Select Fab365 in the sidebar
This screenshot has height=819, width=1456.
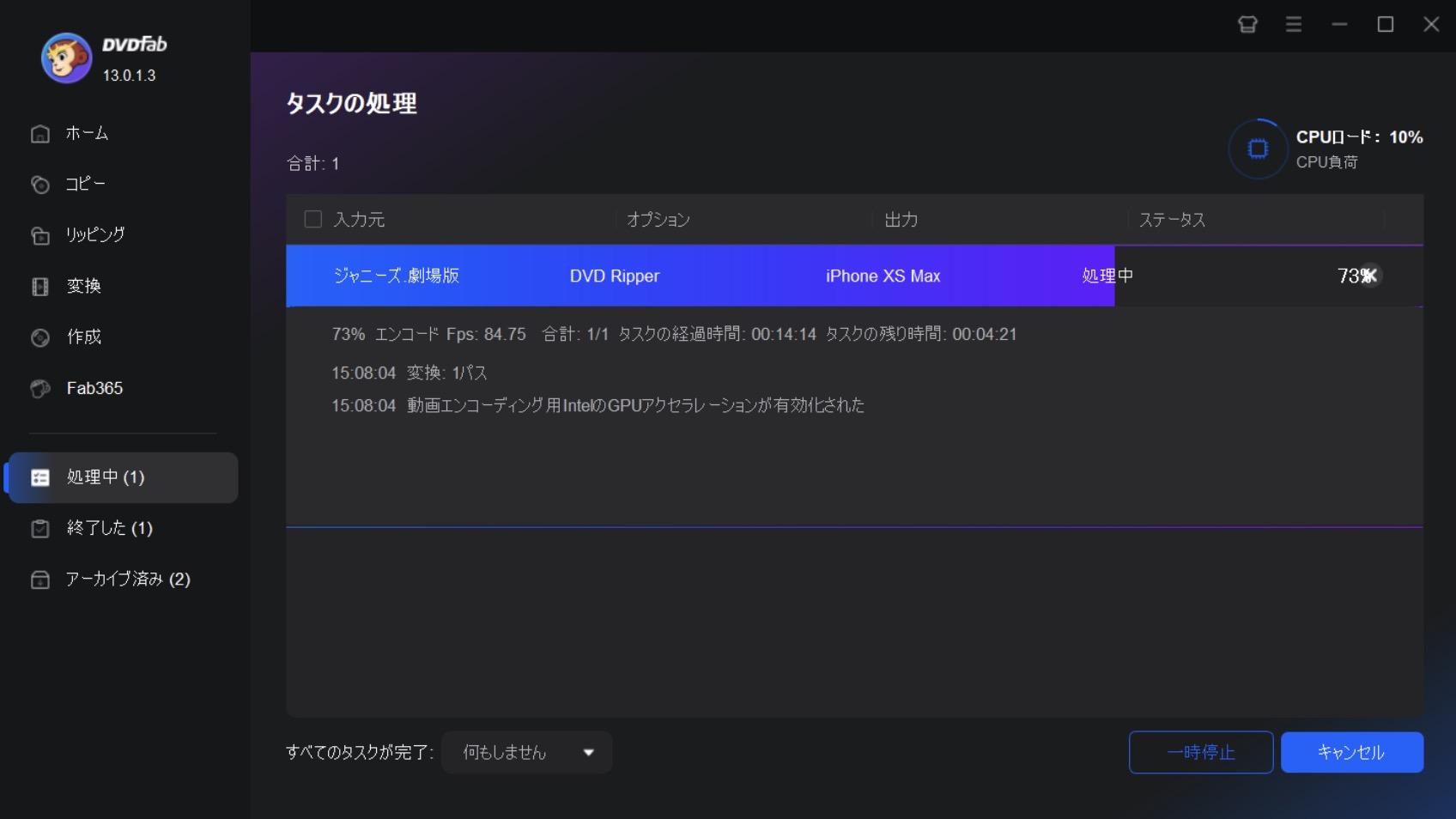coord(94,388)
